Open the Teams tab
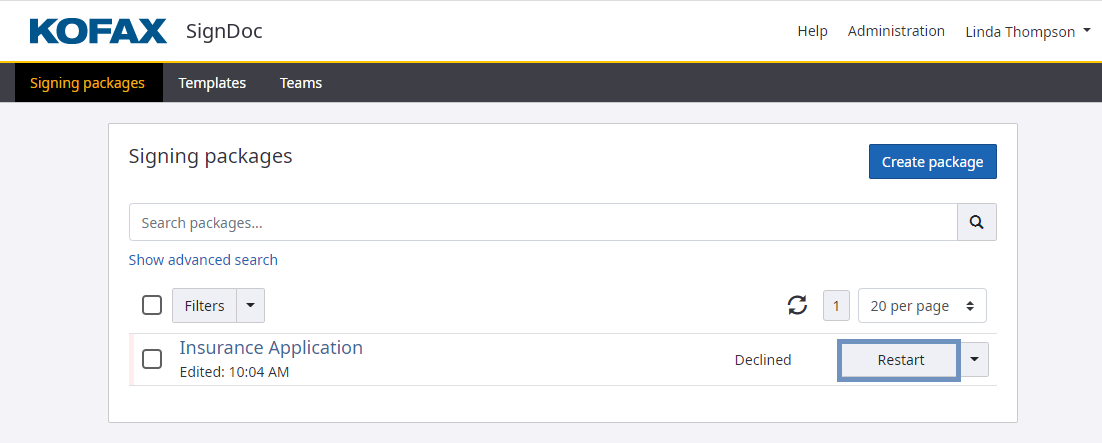1102x443 pixels. [301, 83]
